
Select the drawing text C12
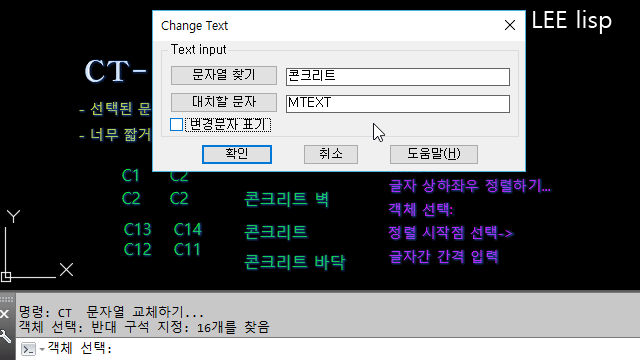138,249
